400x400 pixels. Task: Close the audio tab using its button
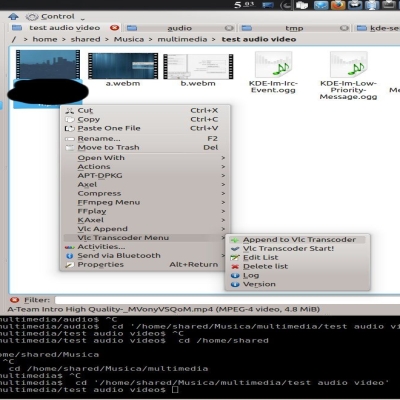pyautogui.click(x=229, y=28)
